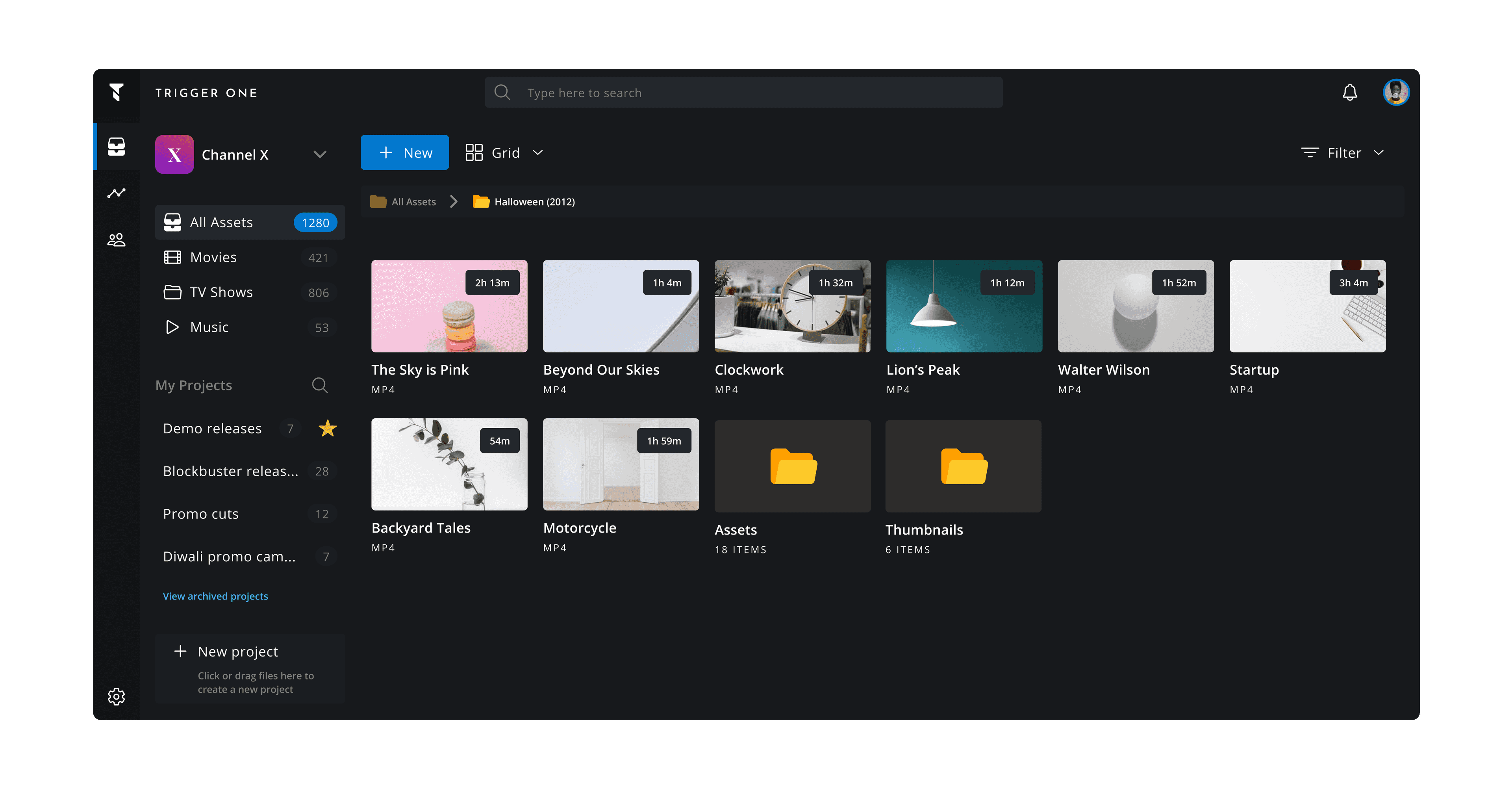Click the 3h 4m duration badge
1512x789 pixels.
[x=1353, y=282]
